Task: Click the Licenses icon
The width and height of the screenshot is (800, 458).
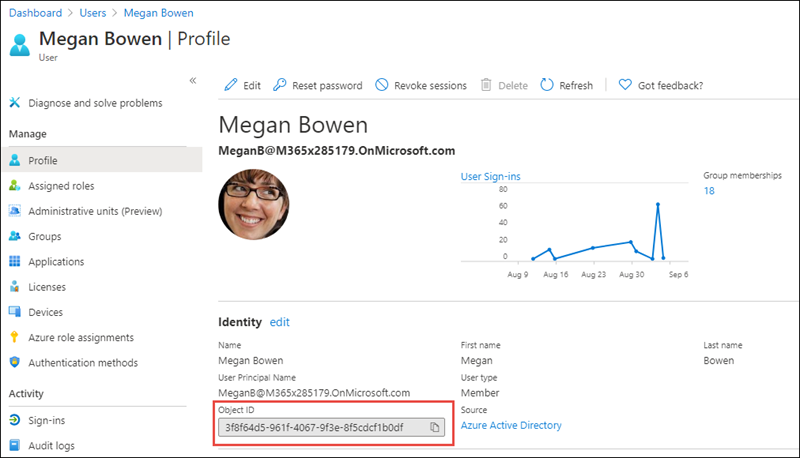Action: 15,287
